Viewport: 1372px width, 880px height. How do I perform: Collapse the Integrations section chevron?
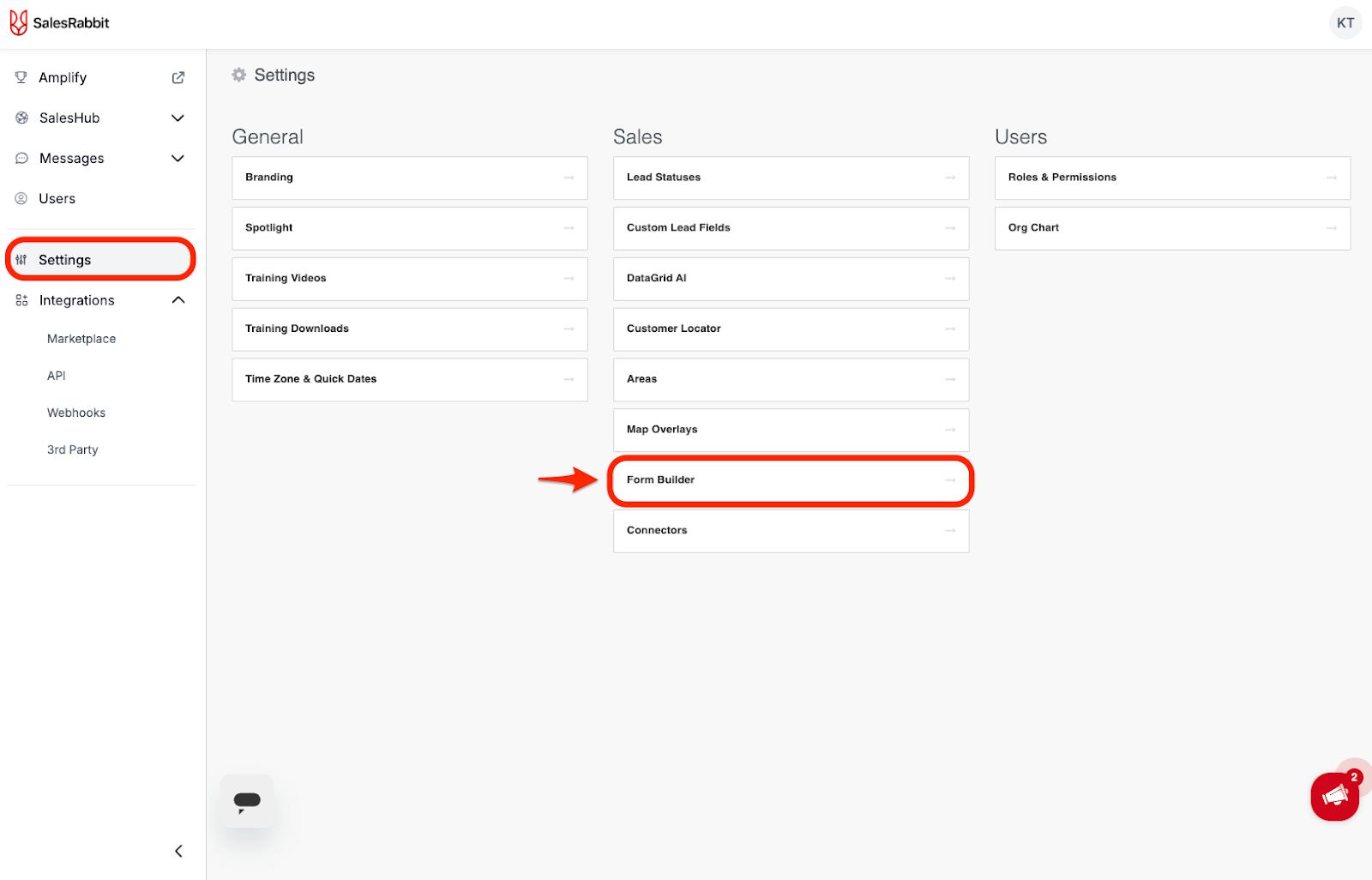(x=178, y=300)
